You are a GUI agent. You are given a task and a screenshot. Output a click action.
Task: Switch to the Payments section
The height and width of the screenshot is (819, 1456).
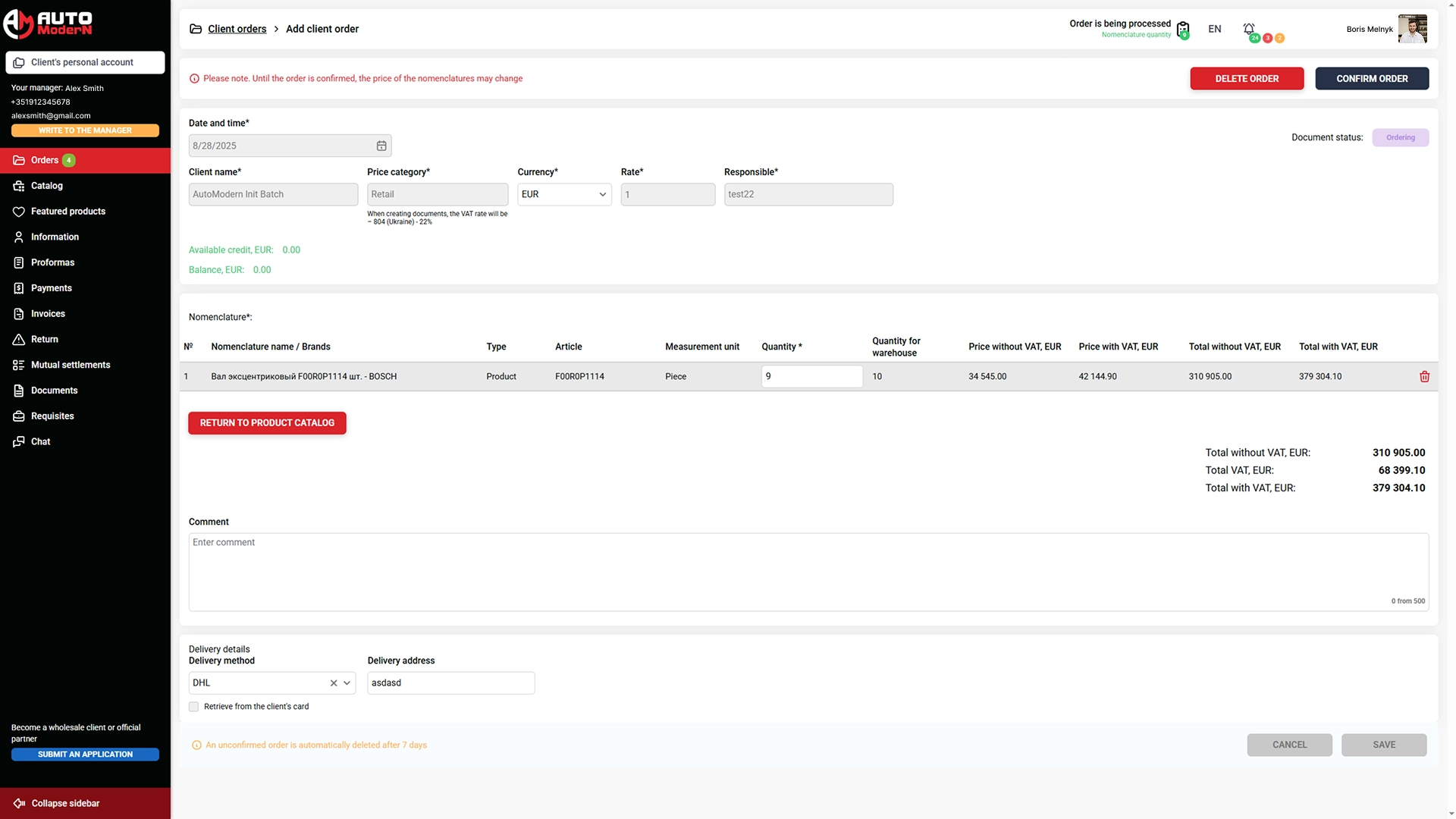pos(18,287)
